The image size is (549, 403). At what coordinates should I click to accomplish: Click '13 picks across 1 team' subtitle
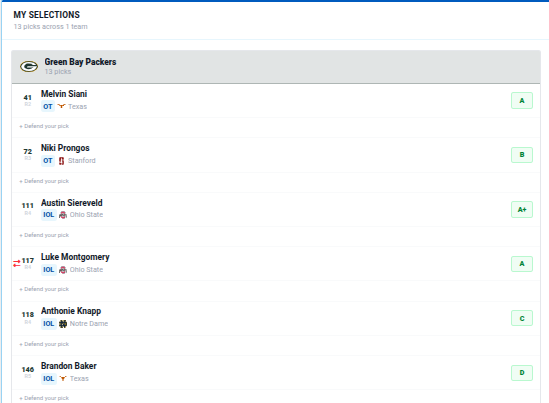50,27
